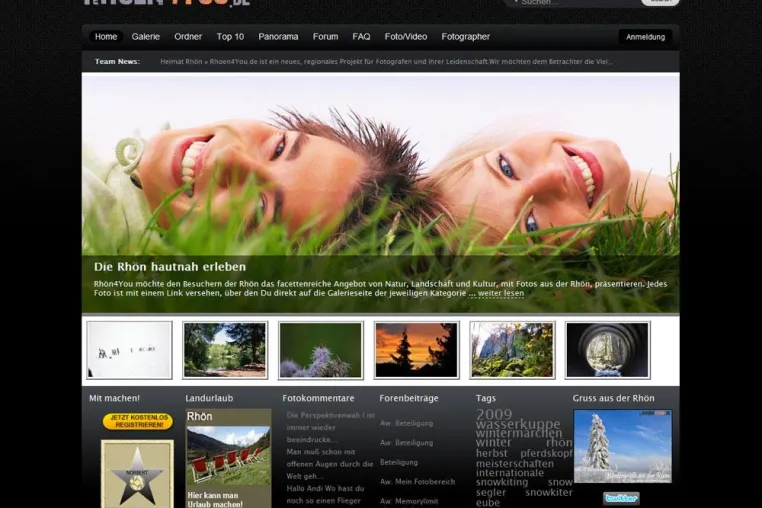Open the Forum section
This screenshot has height=508, width=762.
[x=325, y=36]
